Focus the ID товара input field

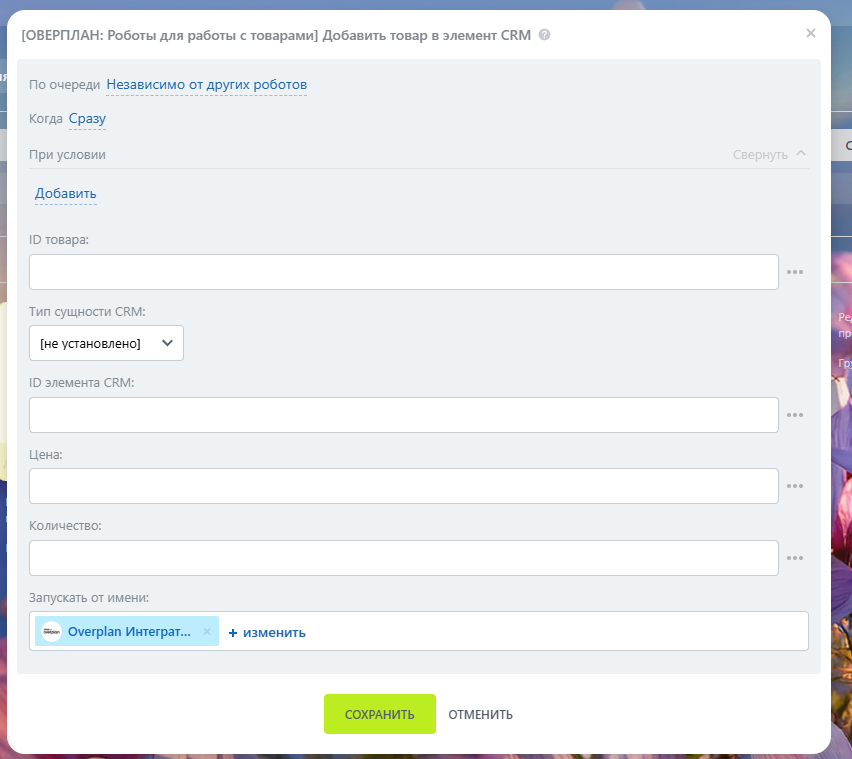[x=403, y=272]
